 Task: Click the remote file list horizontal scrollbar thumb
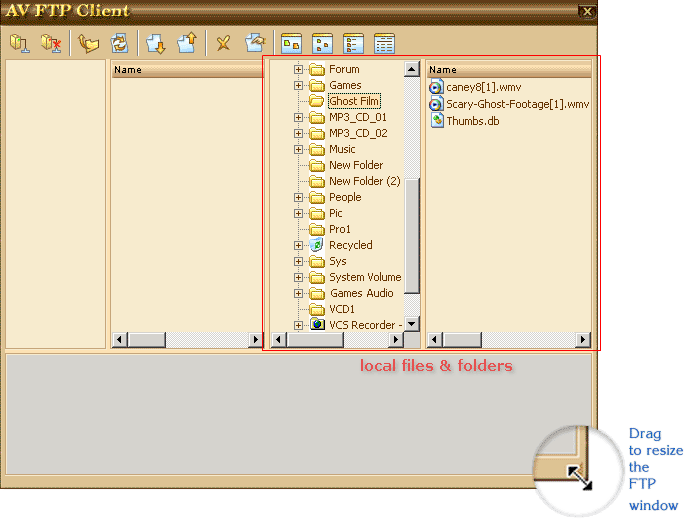point(147,340)
